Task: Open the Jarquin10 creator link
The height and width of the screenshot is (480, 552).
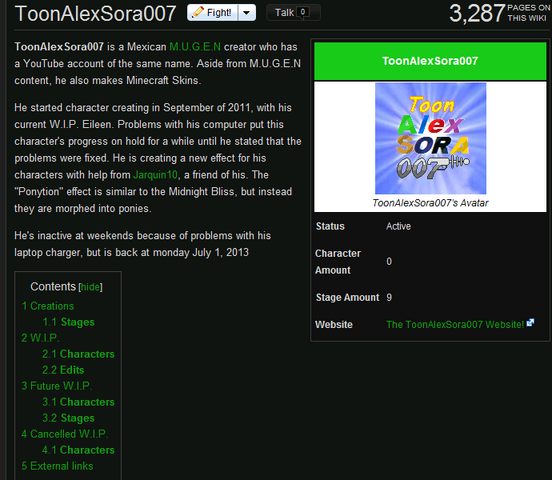Action: [x=155, y=175]
